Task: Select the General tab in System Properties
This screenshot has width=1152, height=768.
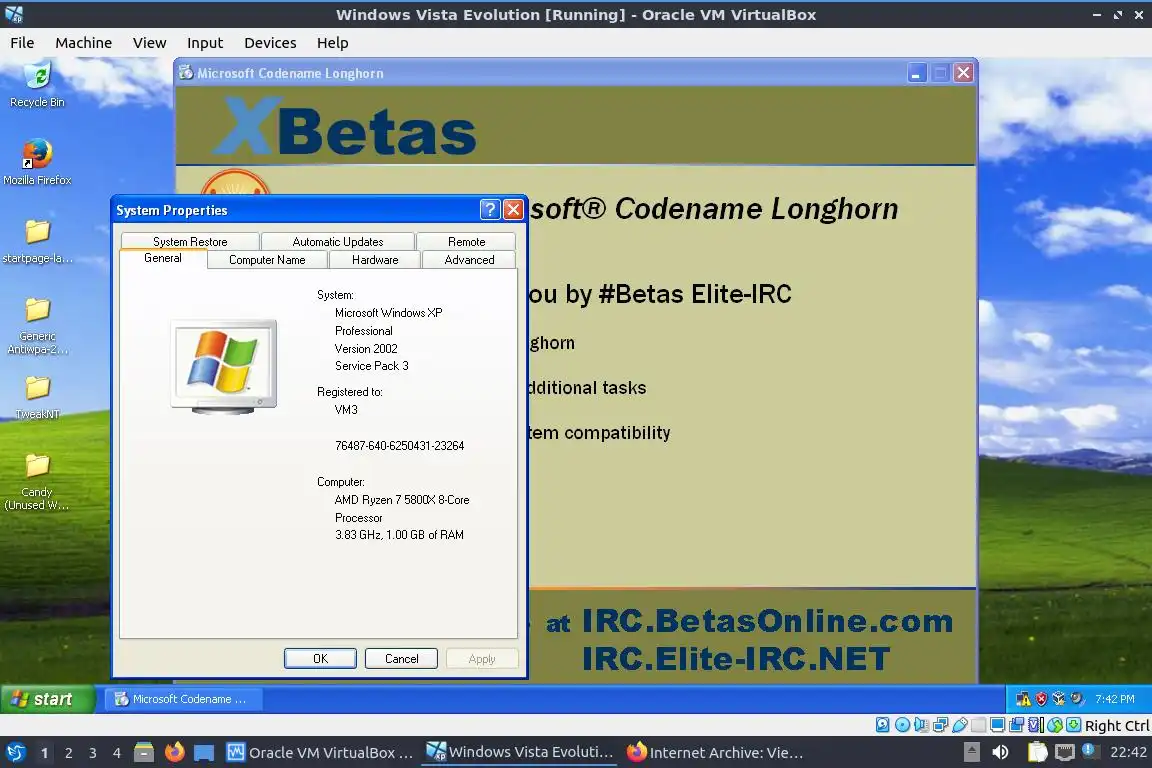Action: coord(163,259)
